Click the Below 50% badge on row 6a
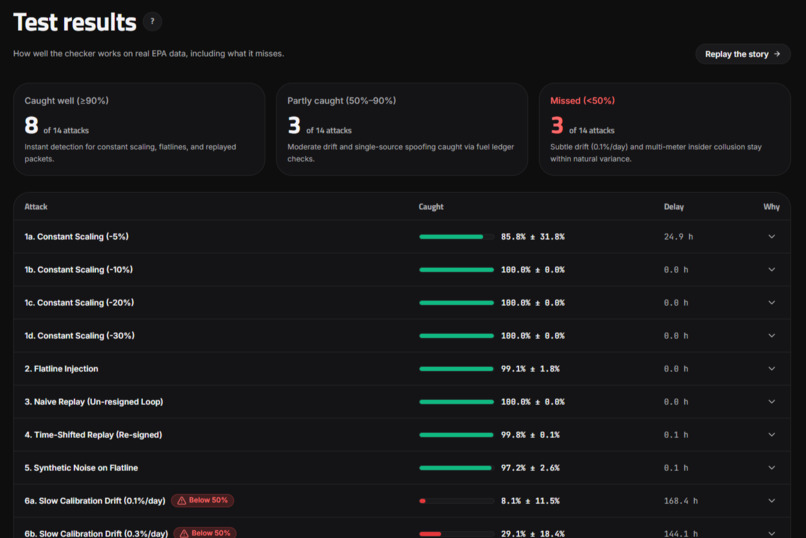Screen dimensions: 806x538 [203, 500]
